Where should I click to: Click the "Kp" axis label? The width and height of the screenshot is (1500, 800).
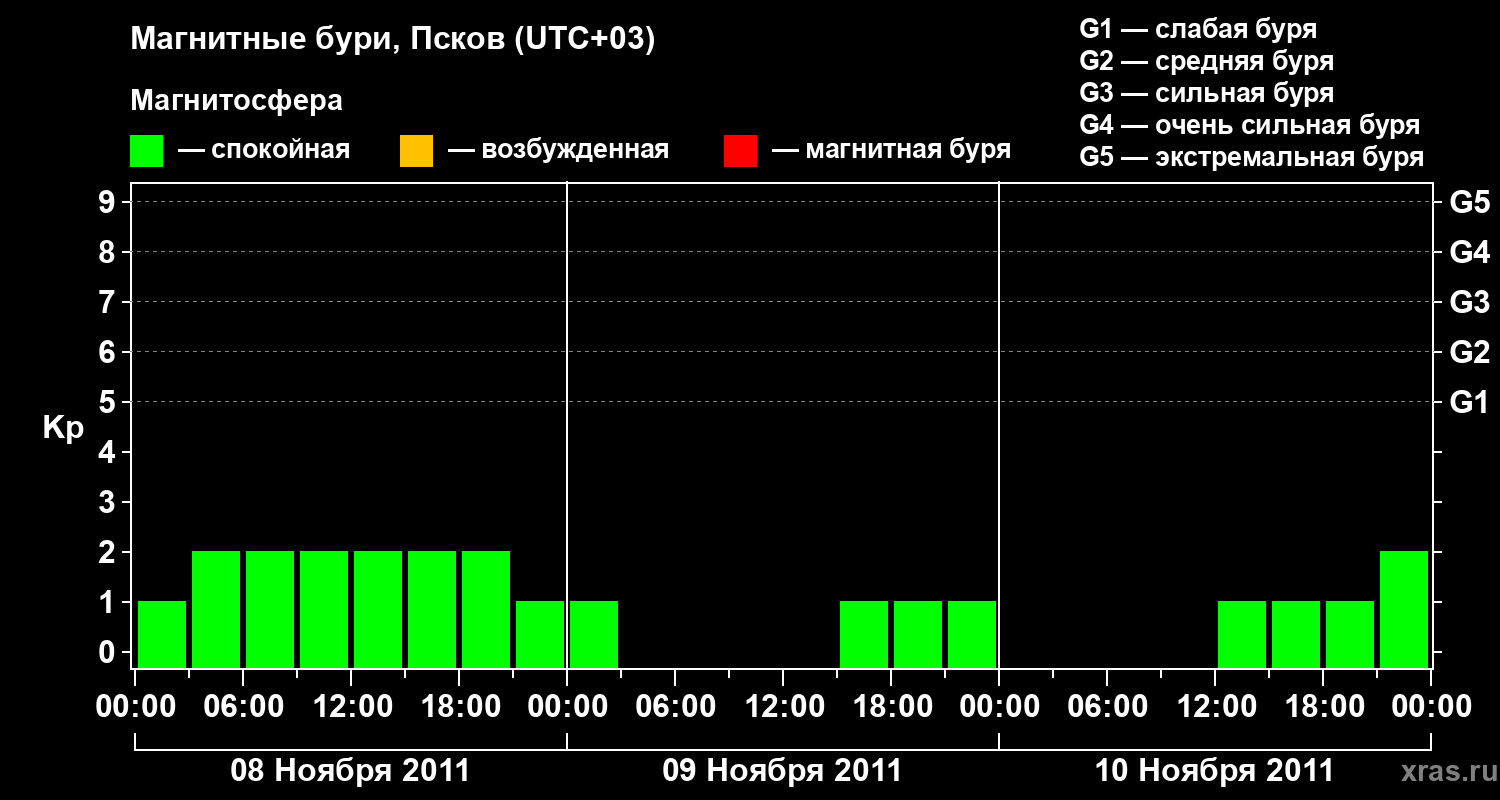pyautogui.click(x=63, y=428)
